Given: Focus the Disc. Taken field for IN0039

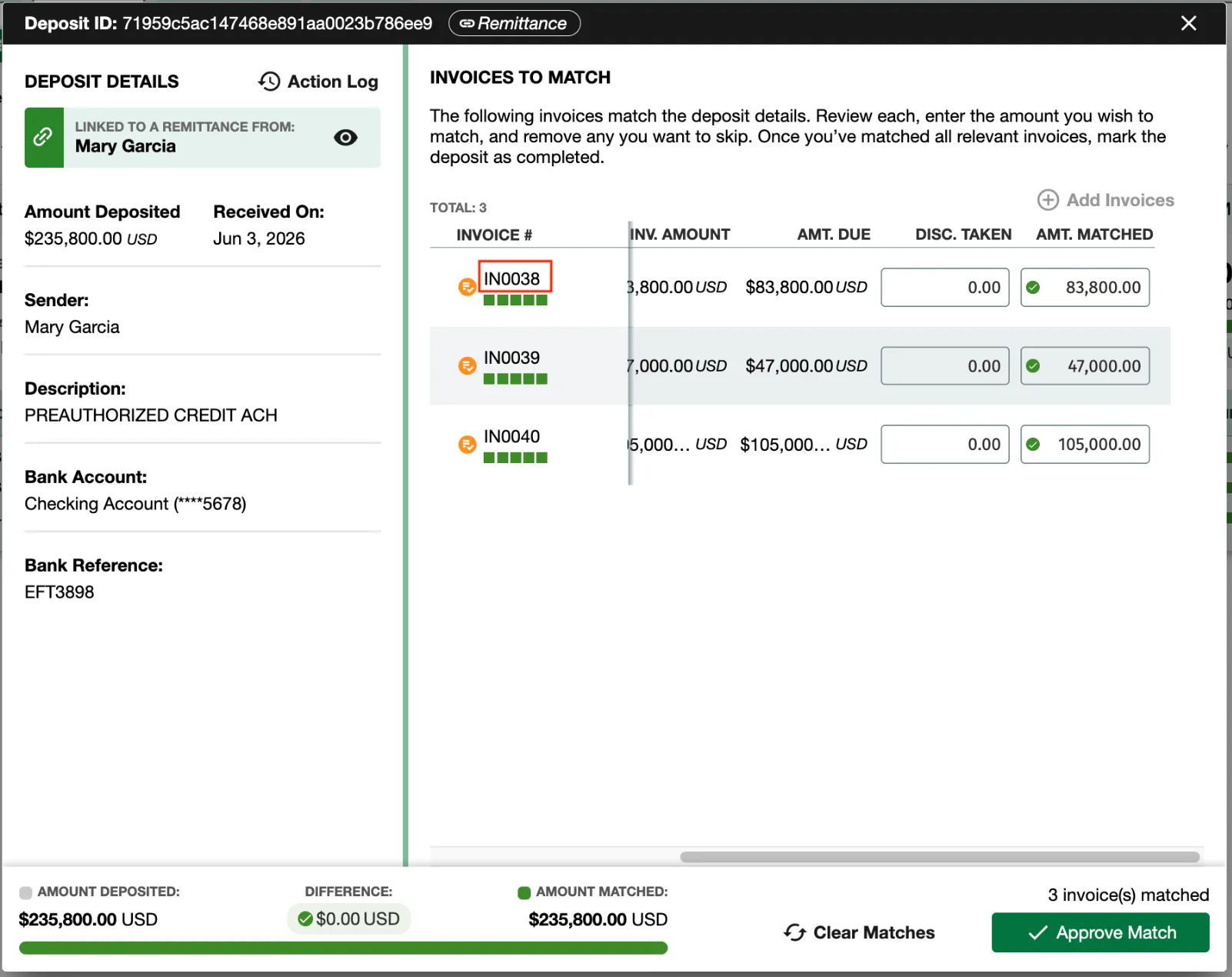Looking at the screenshot, I should point(945,365).
